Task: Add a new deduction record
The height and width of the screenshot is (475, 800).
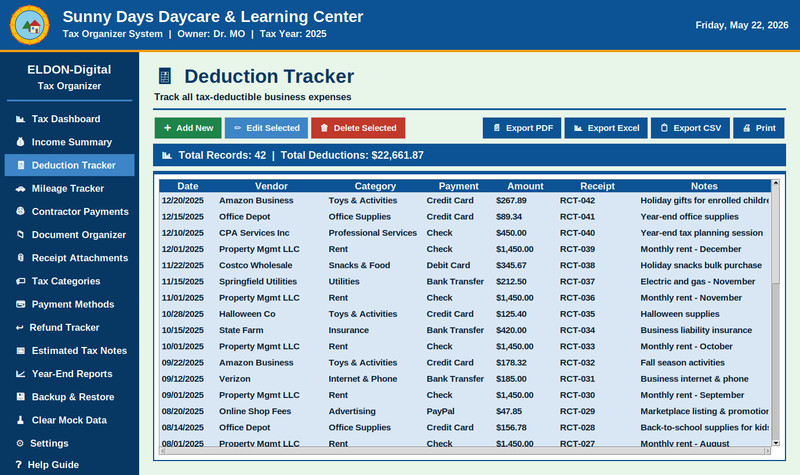Action: click(x=188, y=128)
